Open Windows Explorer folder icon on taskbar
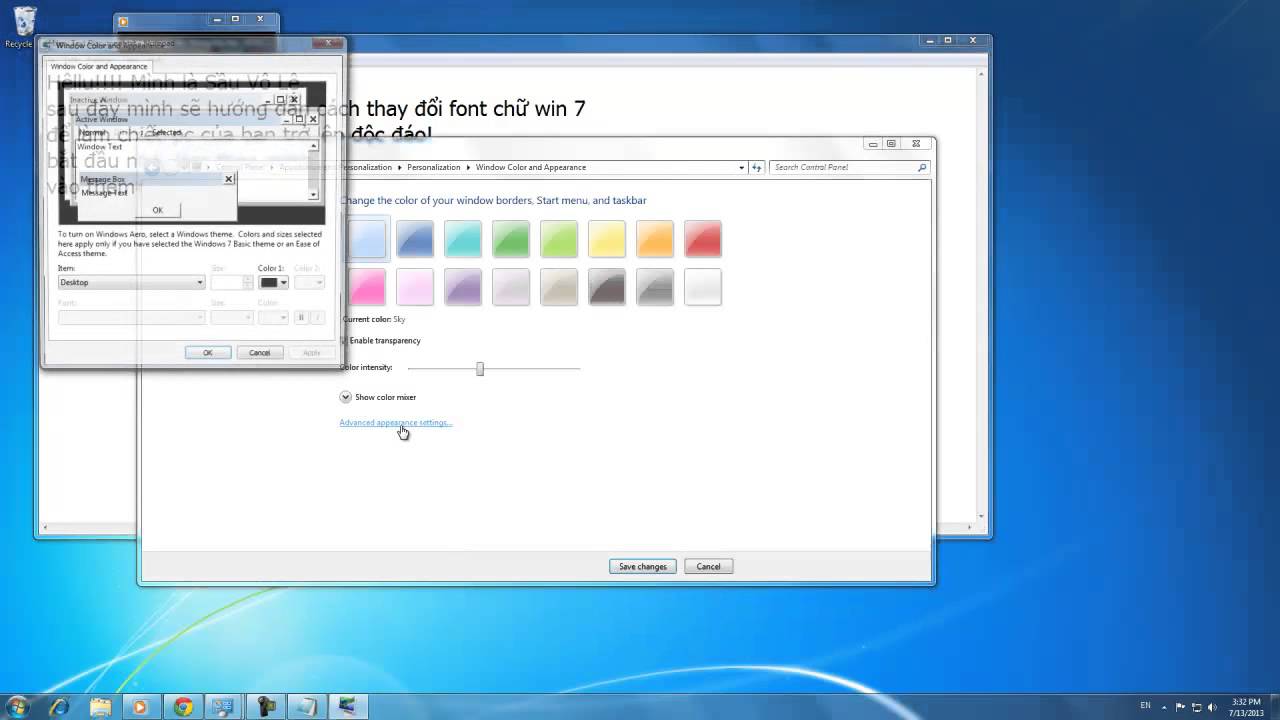This screenshot has width=1280, height=720. (x=100, y=707)
